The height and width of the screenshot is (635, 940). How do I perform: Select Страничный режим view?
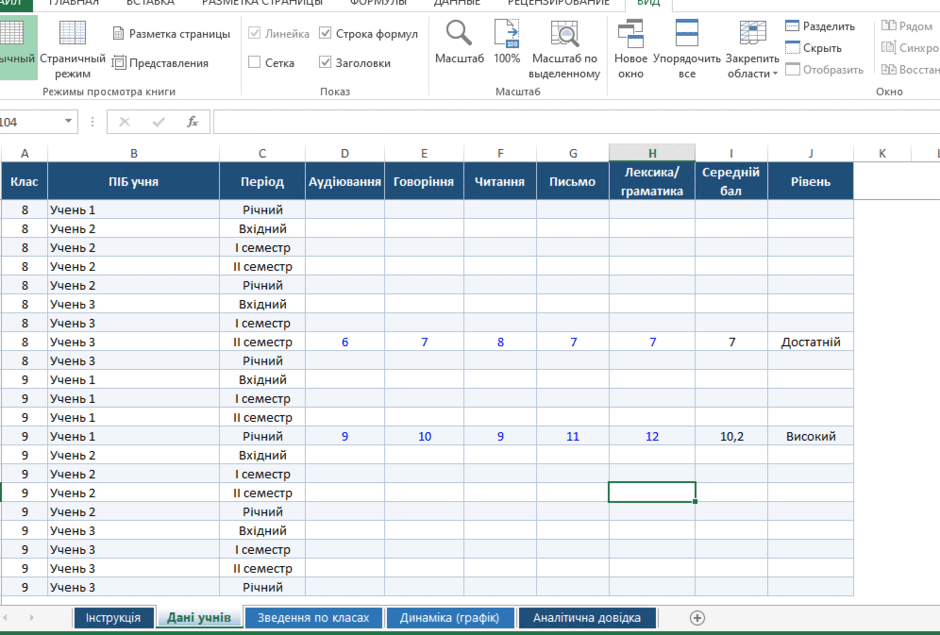coord(73,48)
